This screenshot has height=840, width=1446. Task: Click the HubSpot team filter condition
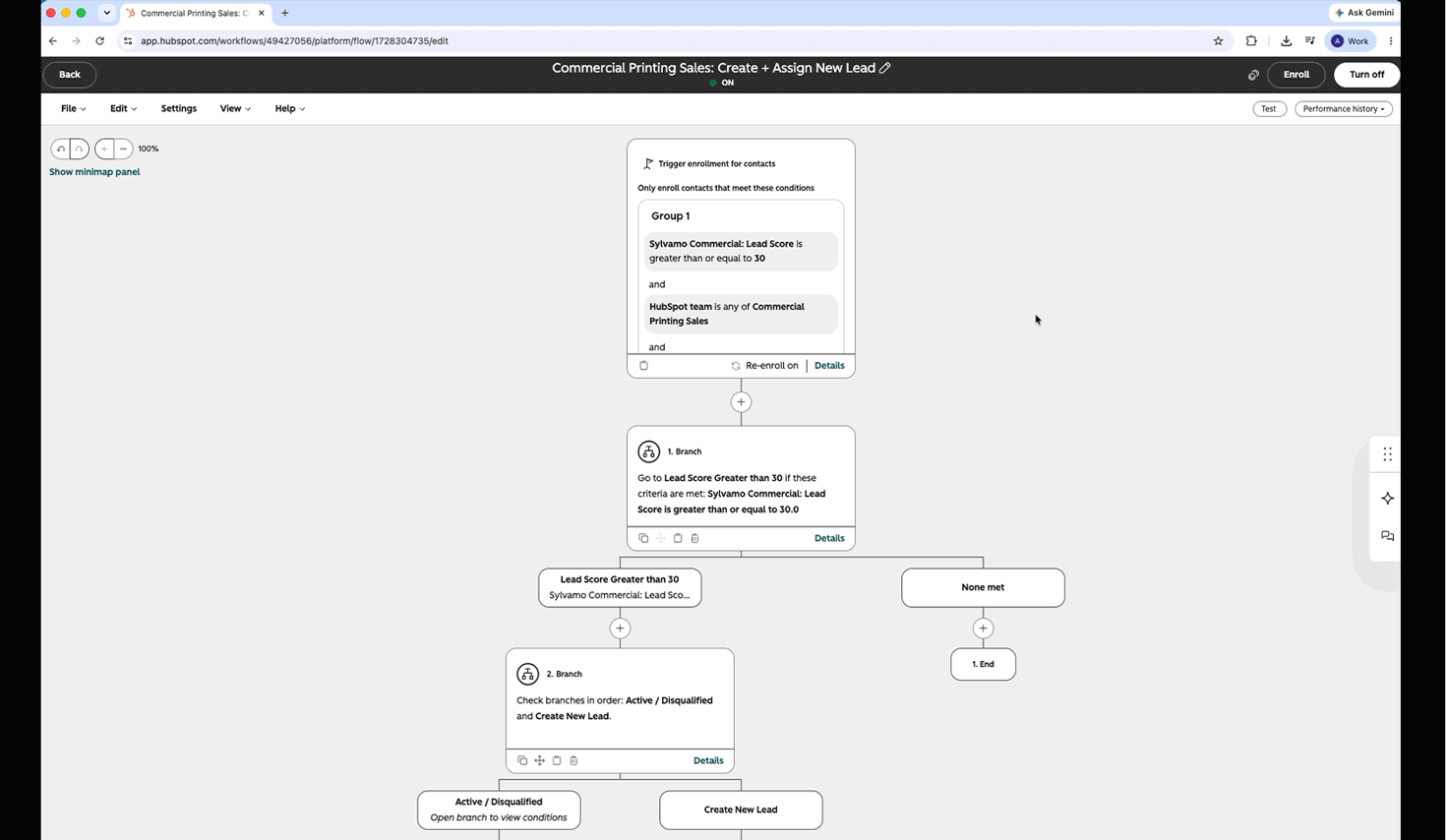point(741,314)
